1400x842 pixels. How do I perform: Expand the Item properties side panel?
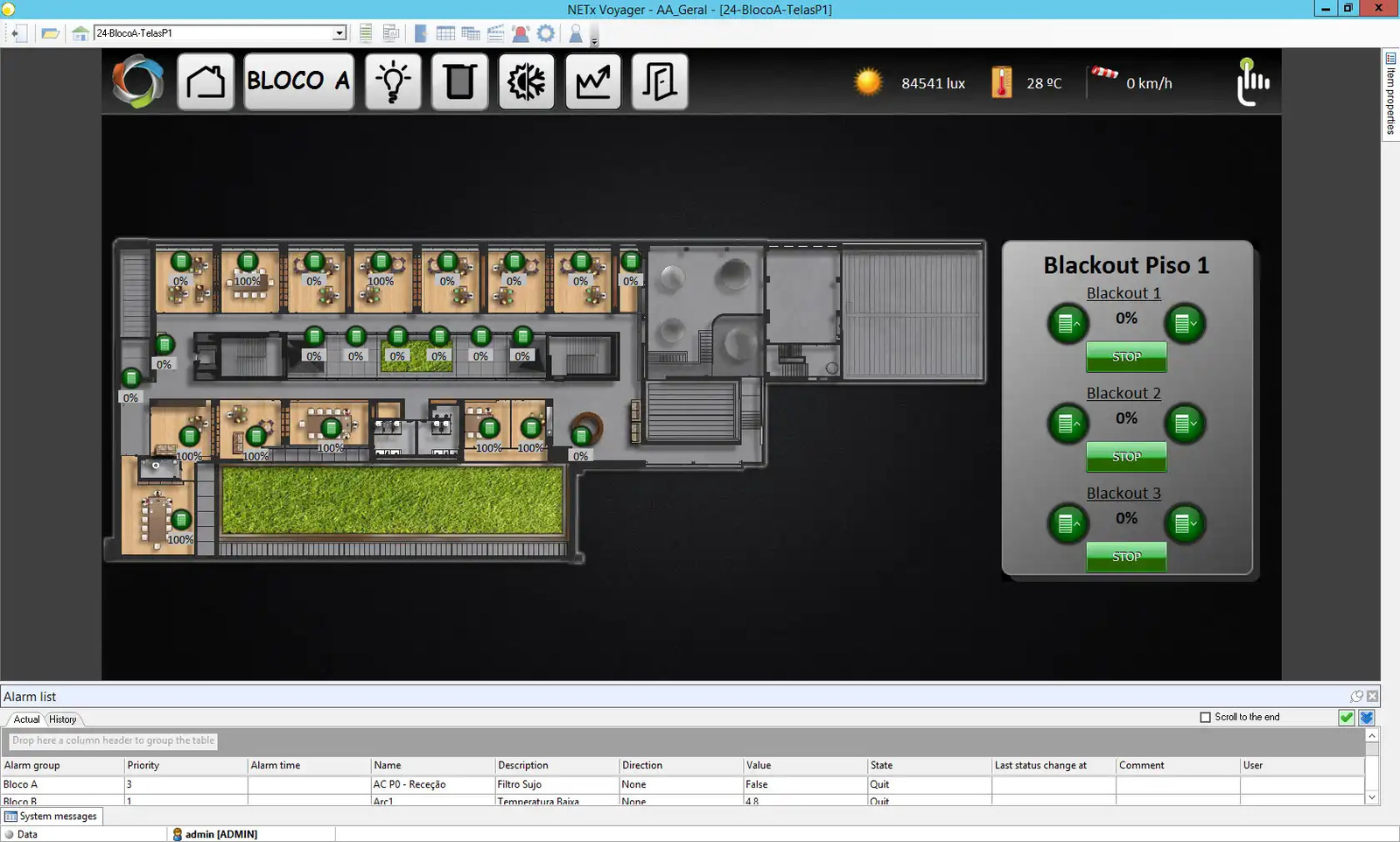click(x=1390, y=94)
